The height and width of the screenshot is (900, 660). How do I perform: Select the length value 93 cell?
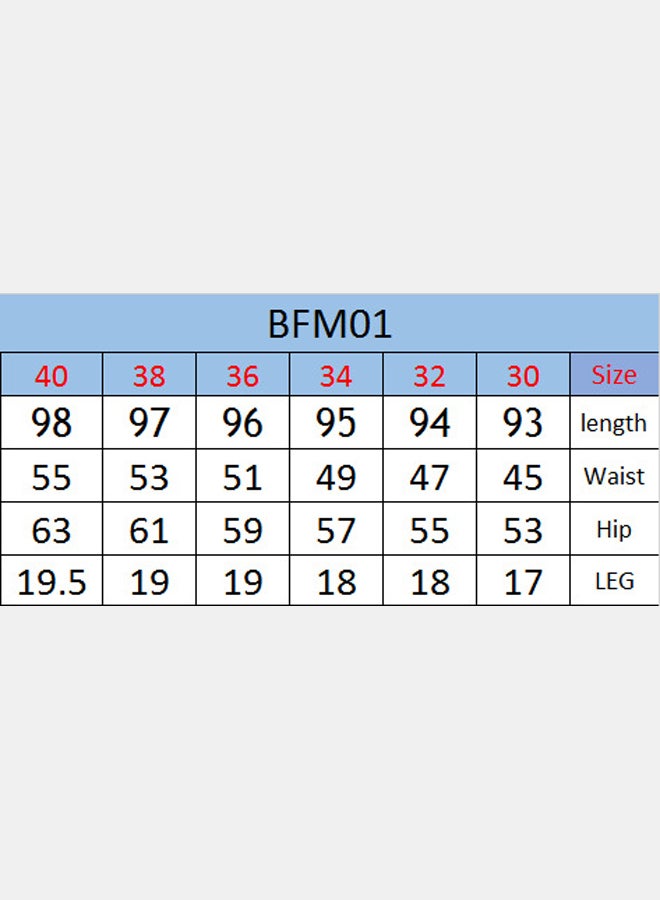tap(523, 423)
